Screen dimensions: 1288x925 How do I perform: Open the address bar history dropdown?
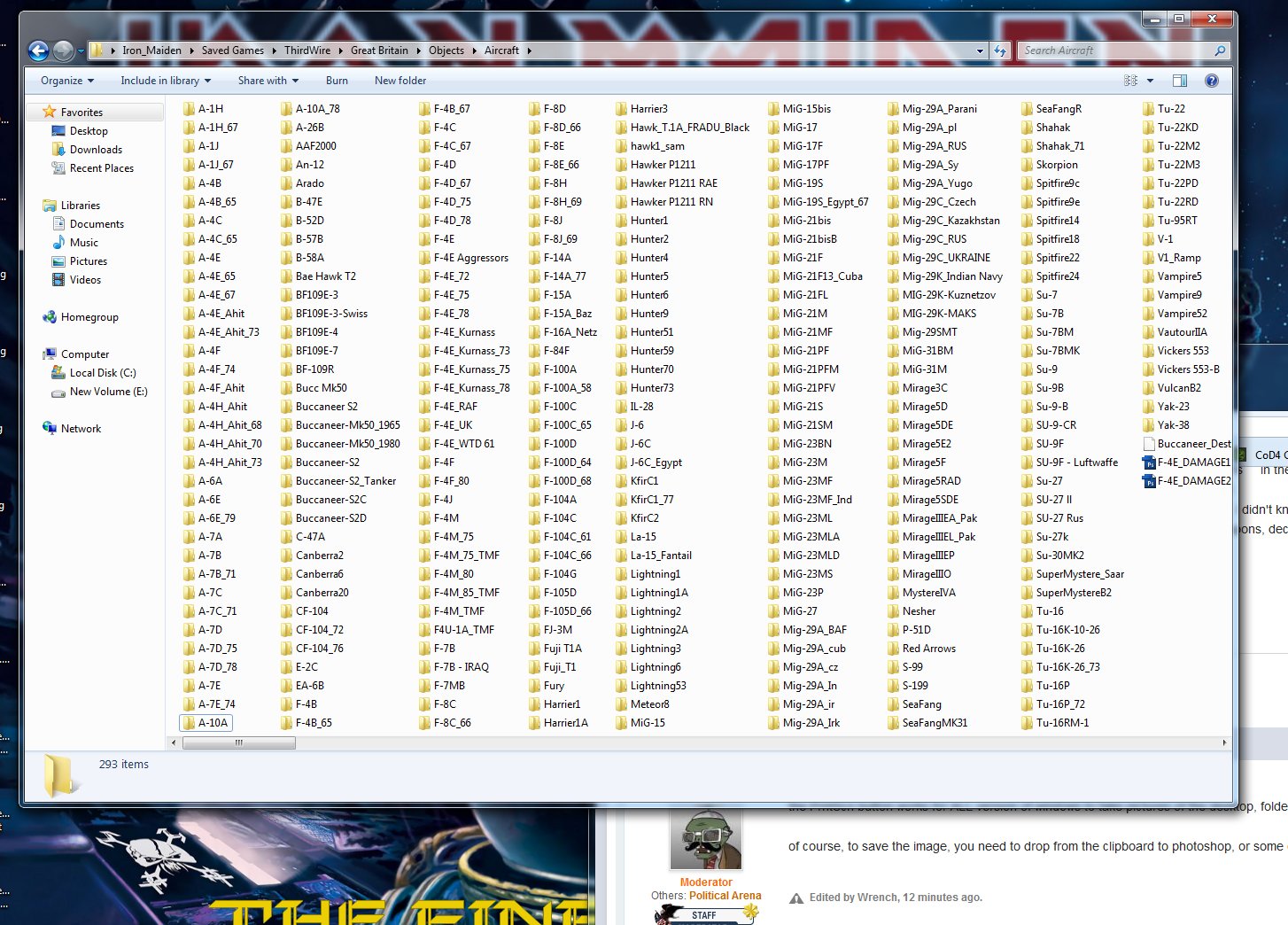(980, 51)
